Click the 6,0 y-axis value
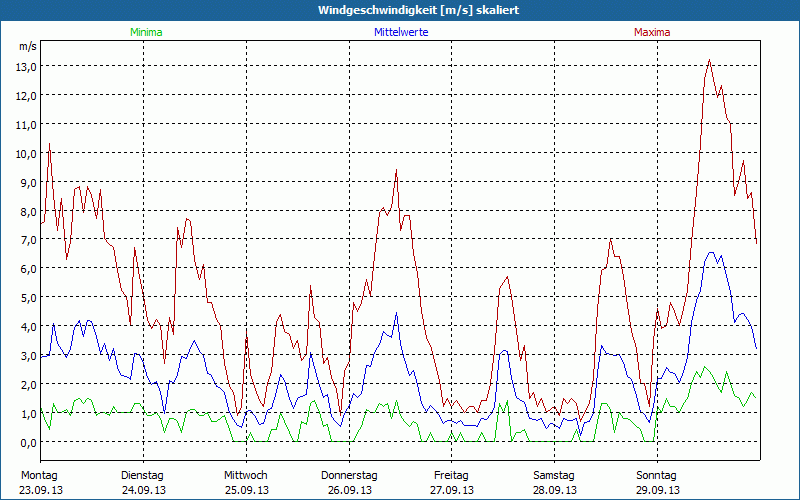The width and height of the screenshot is (800, 500). pyautogui.click(x=28, y=268)
